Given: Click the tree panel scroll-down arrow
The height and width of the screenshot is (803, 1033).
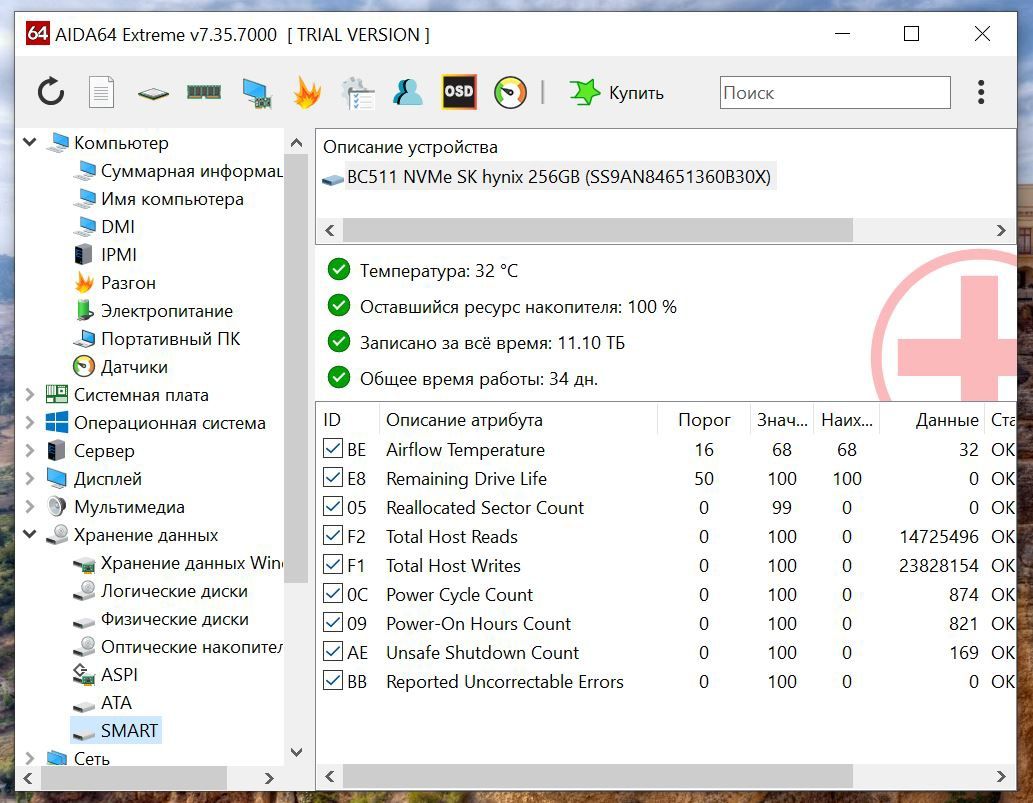Looking at the screenshot, I should tap(296, 752).
